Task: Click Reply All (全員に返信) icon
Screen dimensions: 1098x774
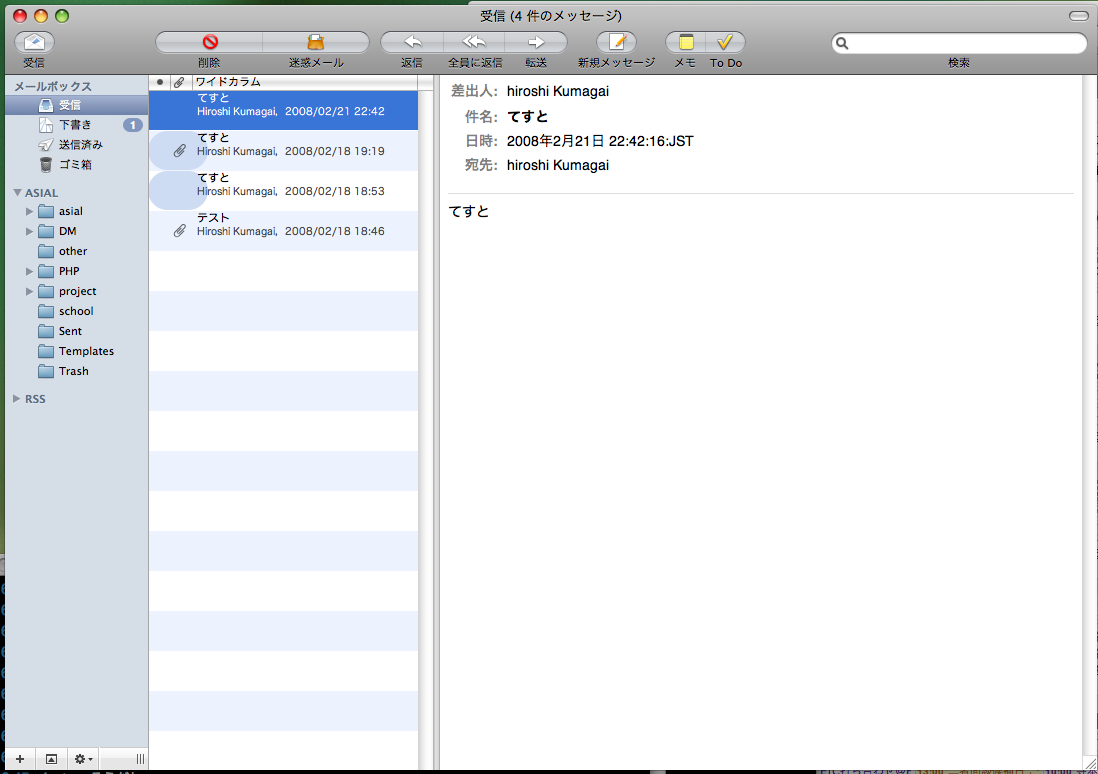Action: pyautogui.click(x=474, y=43)
